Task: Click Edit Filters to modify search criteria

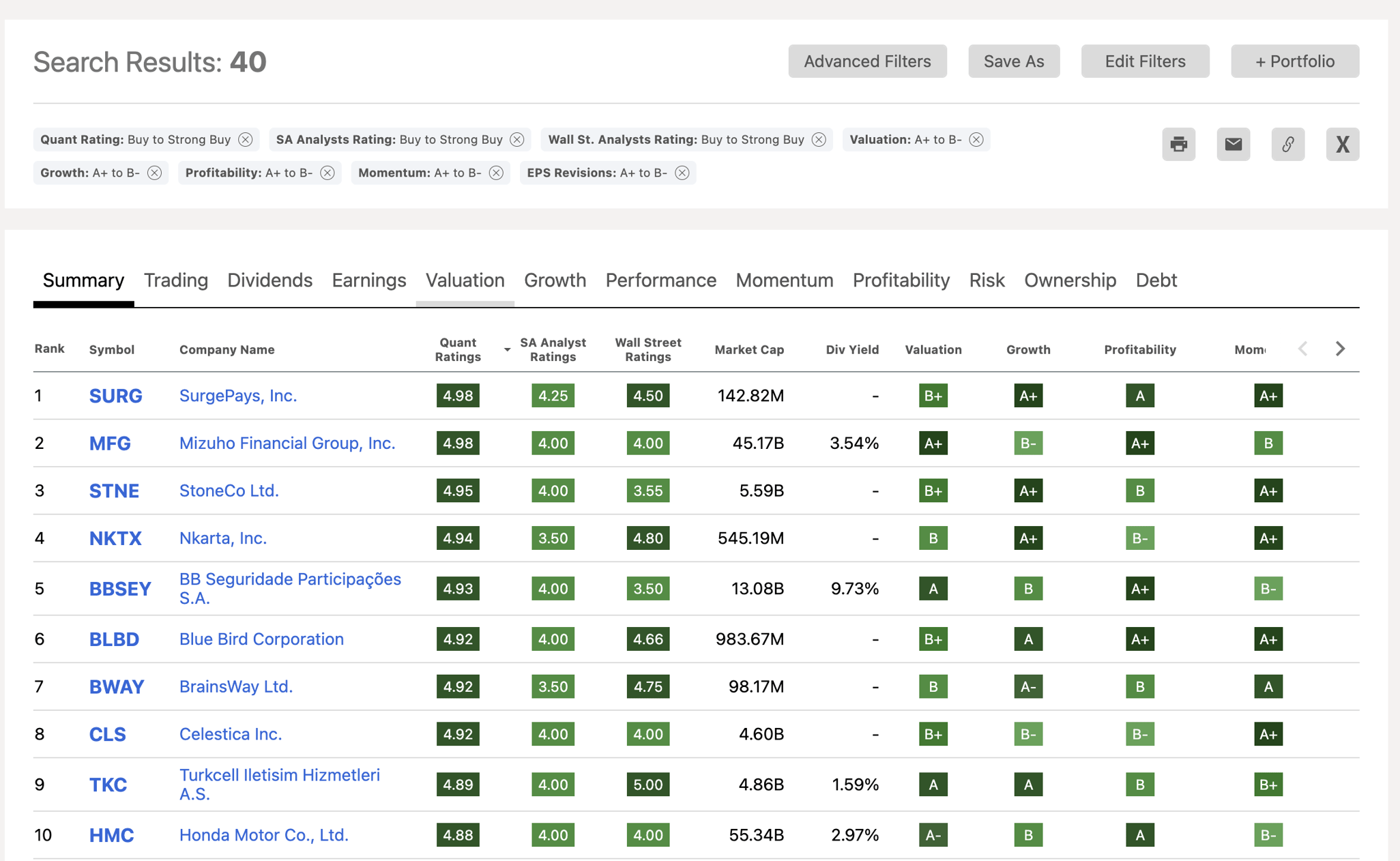Action: coord(1145,61)
